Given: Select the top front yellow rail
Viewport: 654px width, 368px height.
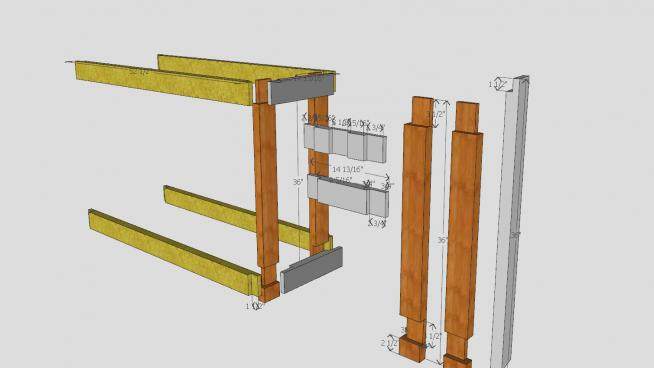Looking at the screenshot, I should [164, 83].
